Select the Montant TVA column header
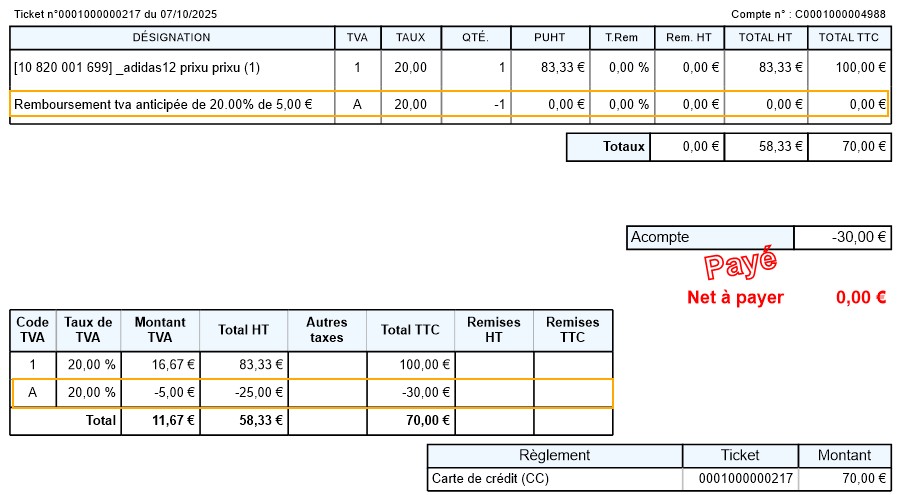The image size is (898, 495). click(x=160, y=329)
